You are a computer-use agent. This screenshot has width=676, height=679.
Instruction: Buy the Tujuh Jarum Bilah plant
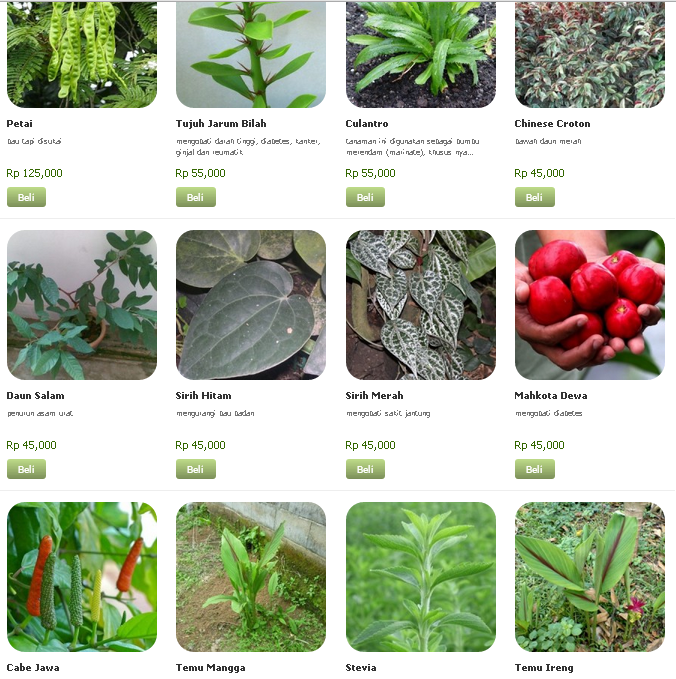pos(196,197)
